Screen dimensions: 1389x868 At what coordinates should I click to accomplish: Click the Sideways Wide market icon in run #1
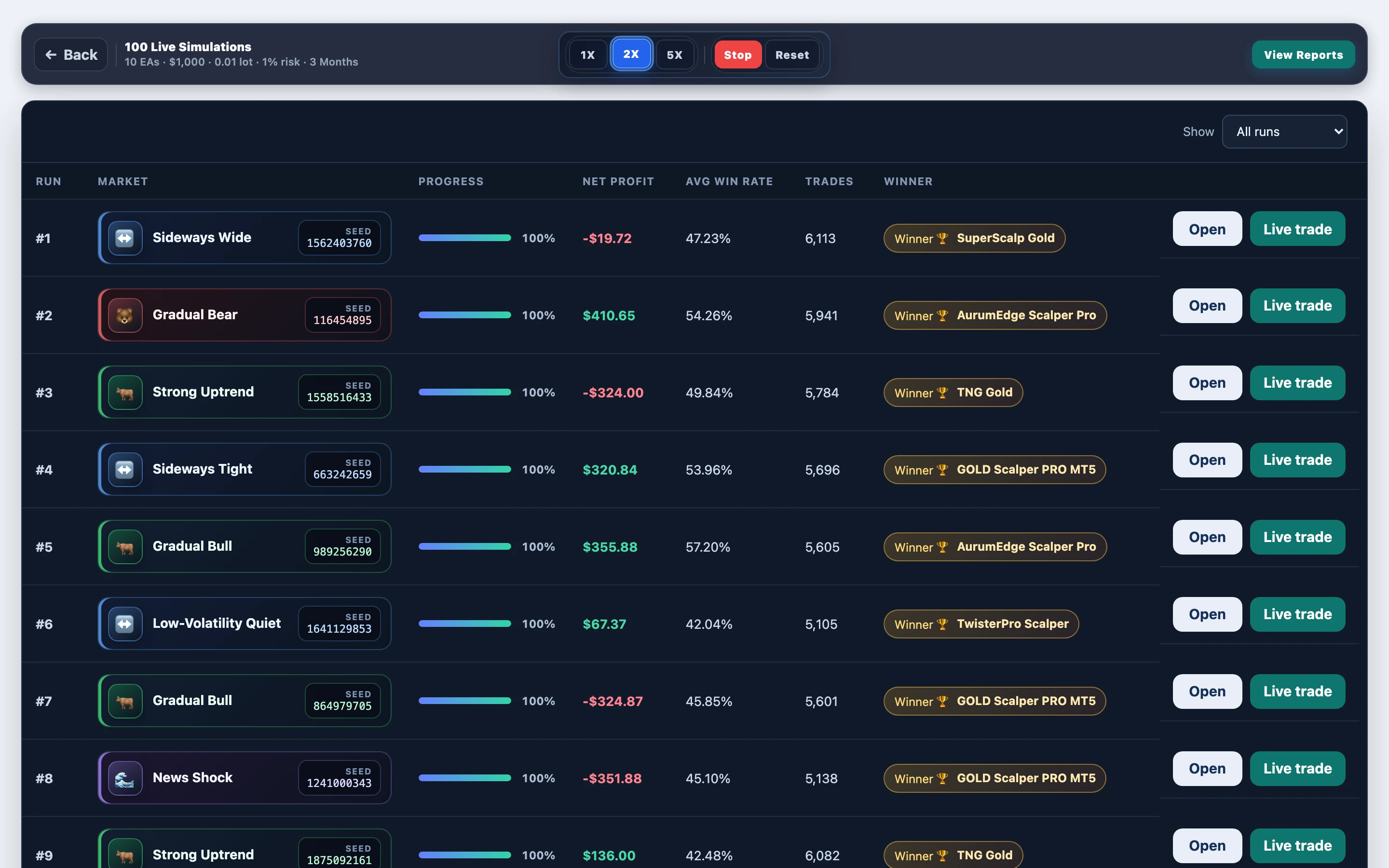pyautogui.click(x=125, y=238)
